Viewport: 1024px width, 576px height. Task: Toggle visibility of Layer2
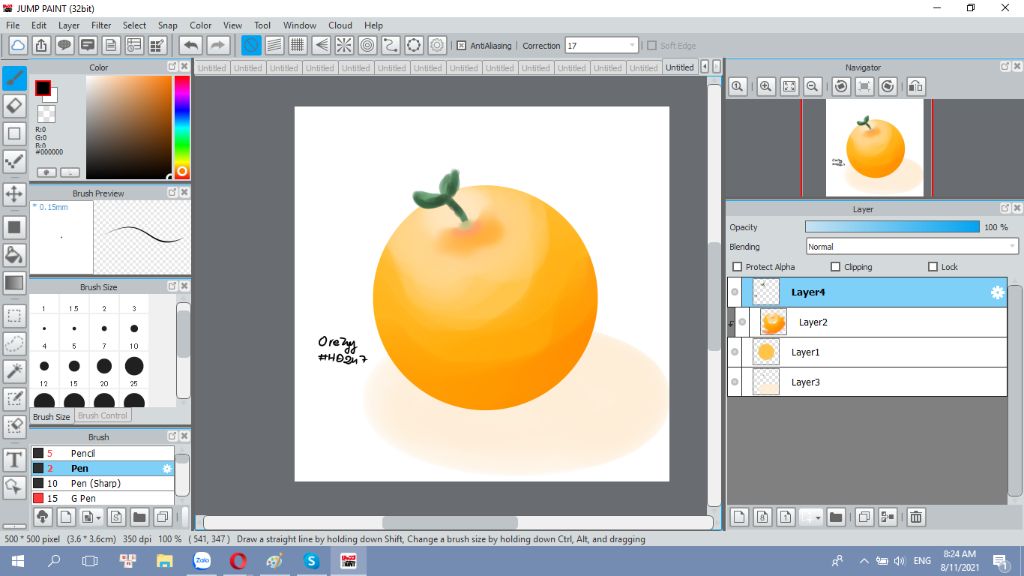point(743,322)
